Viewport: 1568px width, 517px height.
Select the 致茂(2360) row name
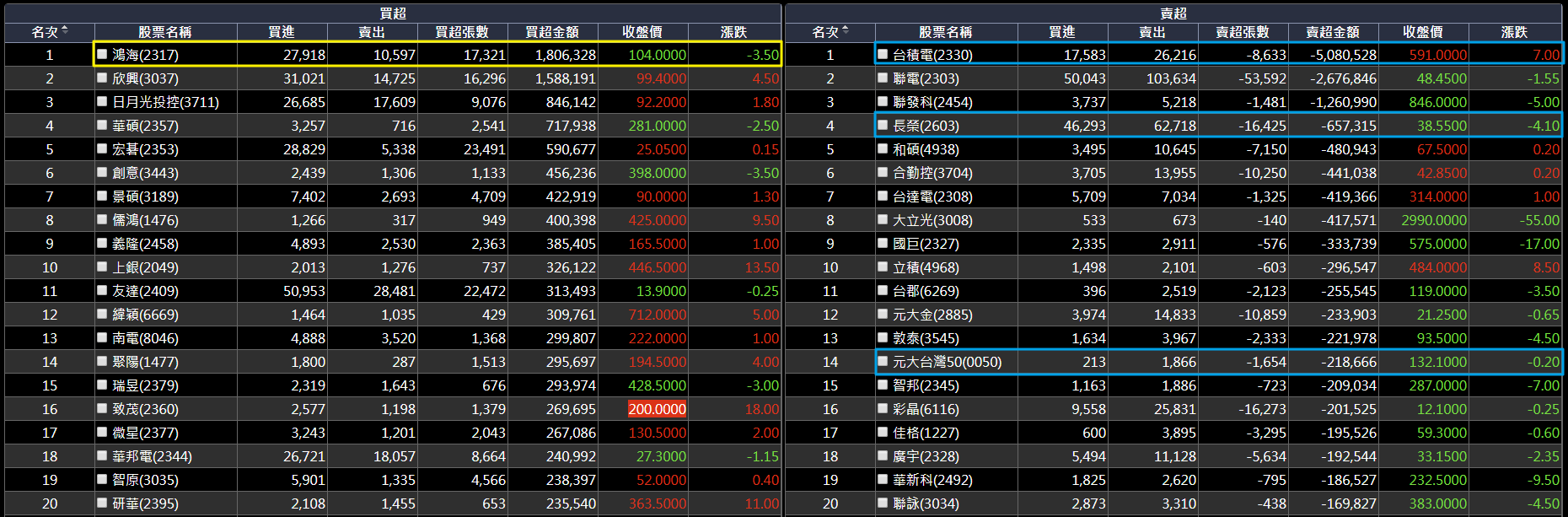tap(145, 409)
